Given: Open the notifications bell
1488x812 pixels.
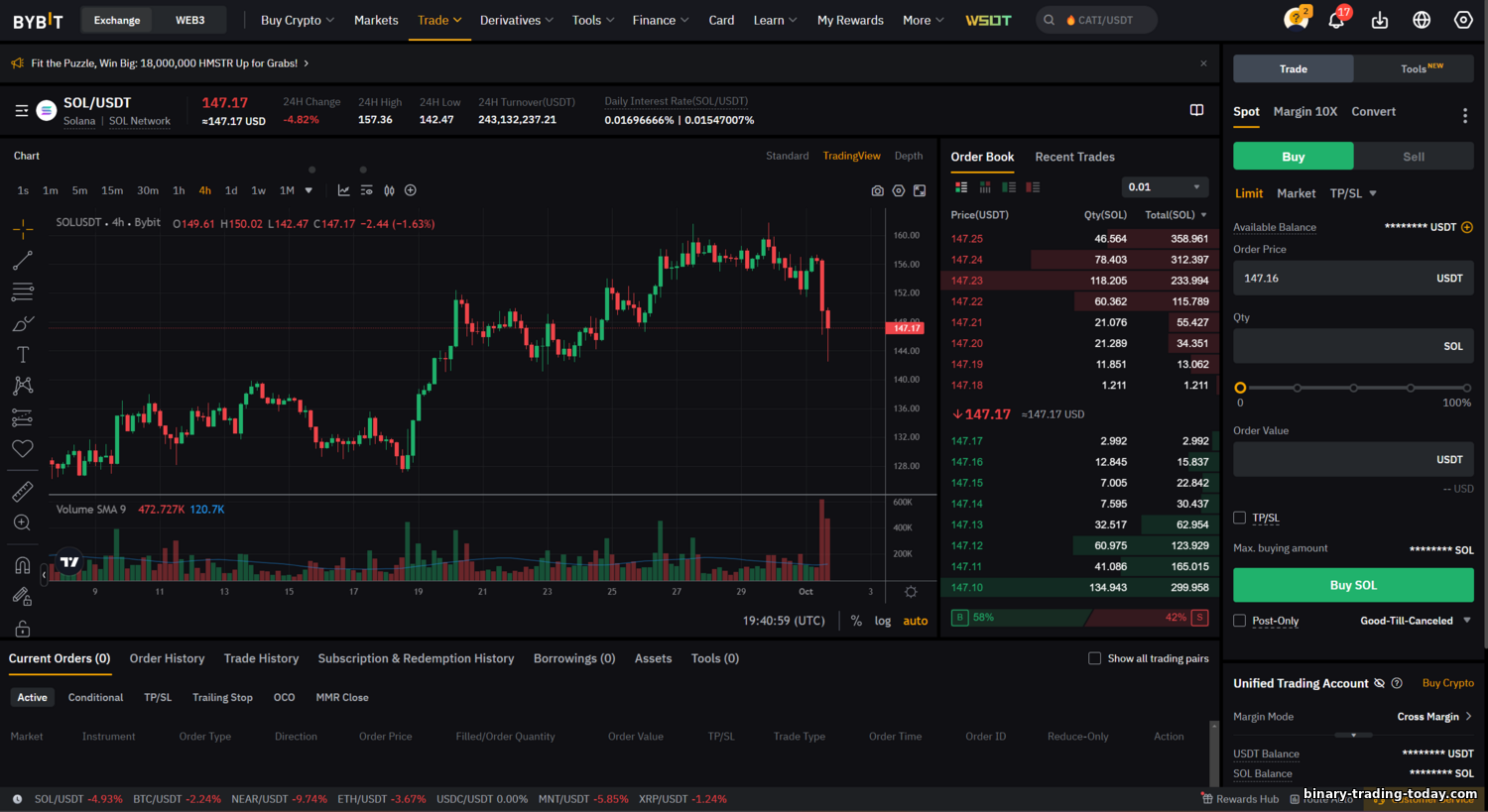Looking at the screenshot, I should click(x=1336, y=20).
